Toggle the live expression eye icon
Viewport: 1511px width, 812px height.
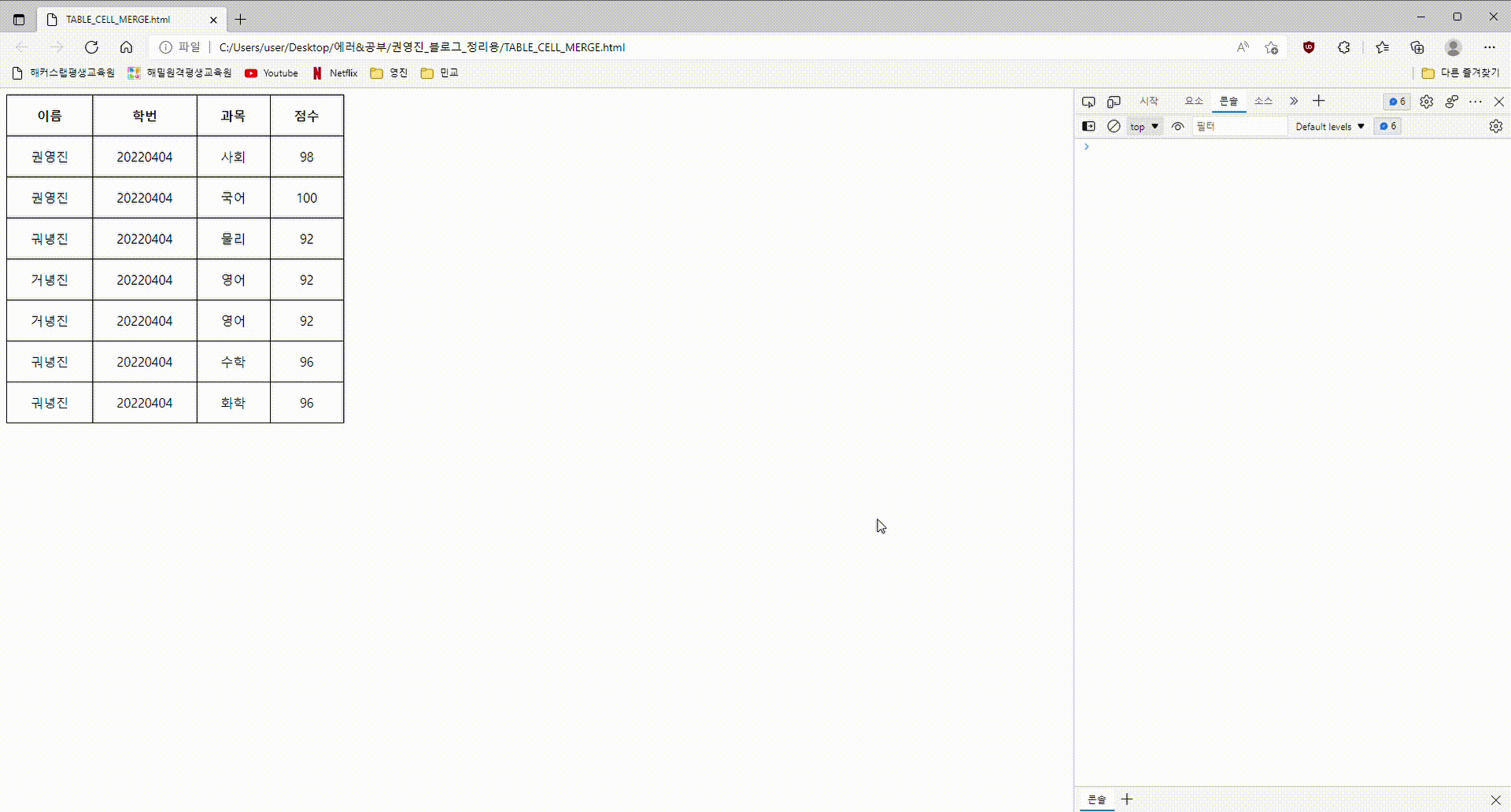tap(1177, 126)
